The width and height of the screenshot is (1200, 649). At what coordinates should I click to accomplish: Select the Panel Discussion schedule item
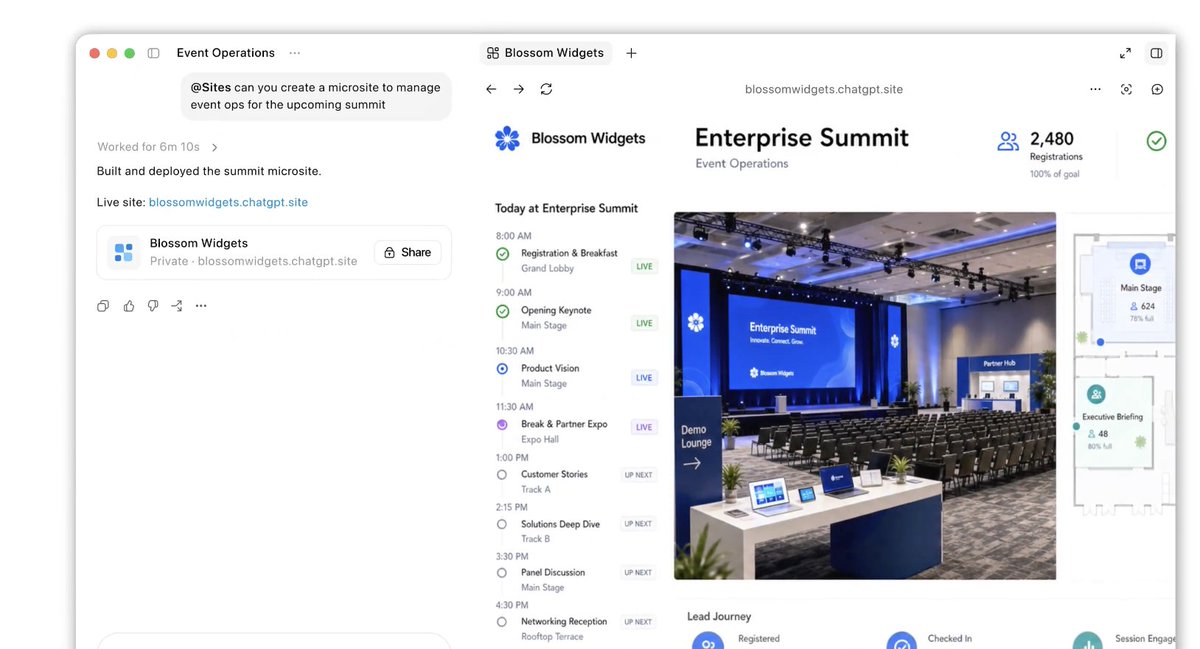point(576,580)
